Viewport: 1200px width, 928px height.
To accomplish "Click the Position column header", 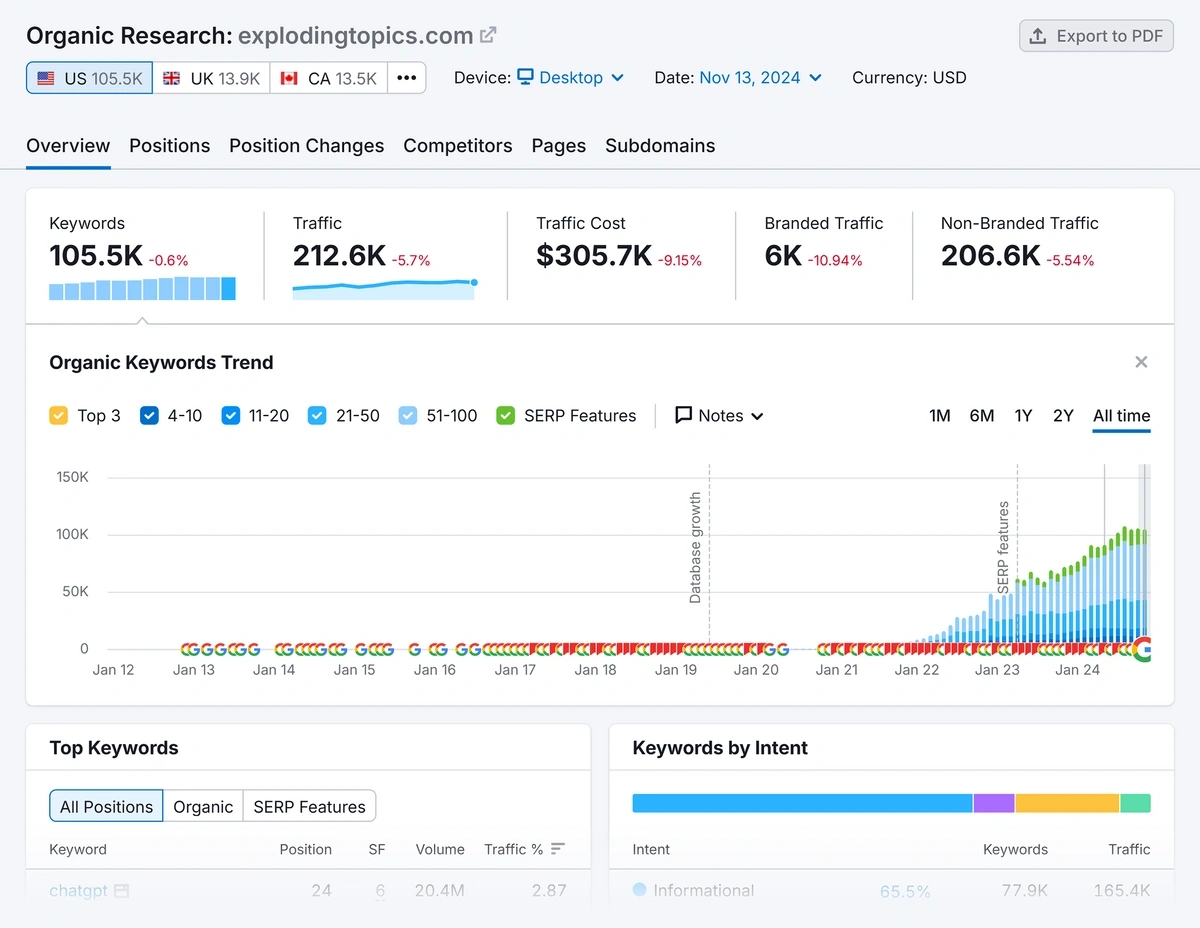I will [x=306, y=849].
